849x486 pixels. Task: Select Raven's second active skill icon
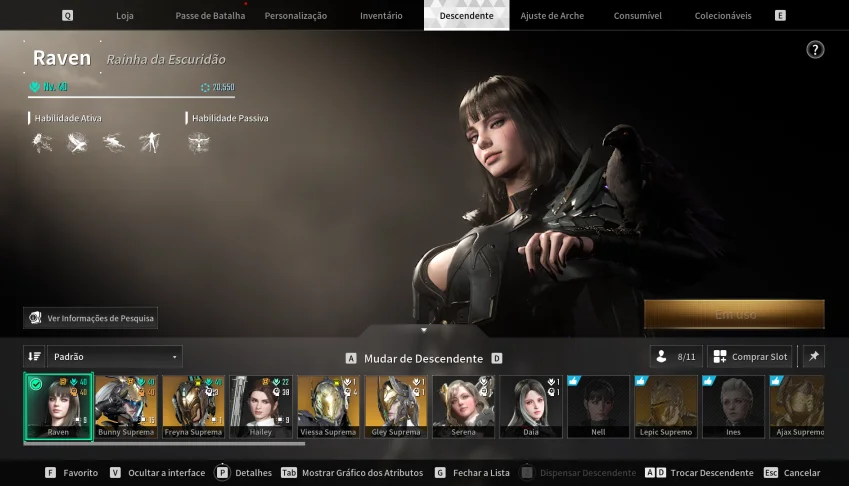pos(77,143)
